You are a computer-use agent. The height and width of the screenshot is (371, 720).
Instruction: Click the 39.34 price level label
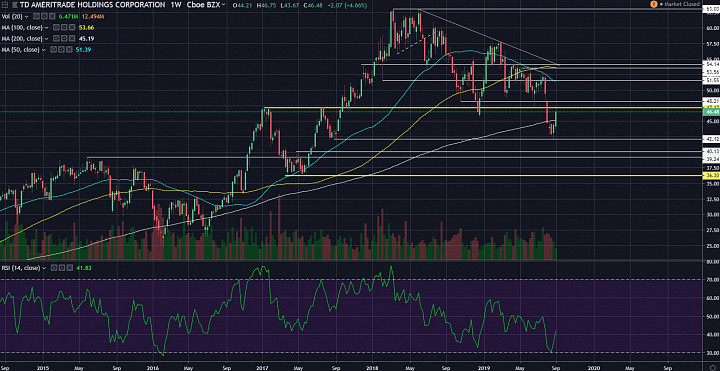711,159
